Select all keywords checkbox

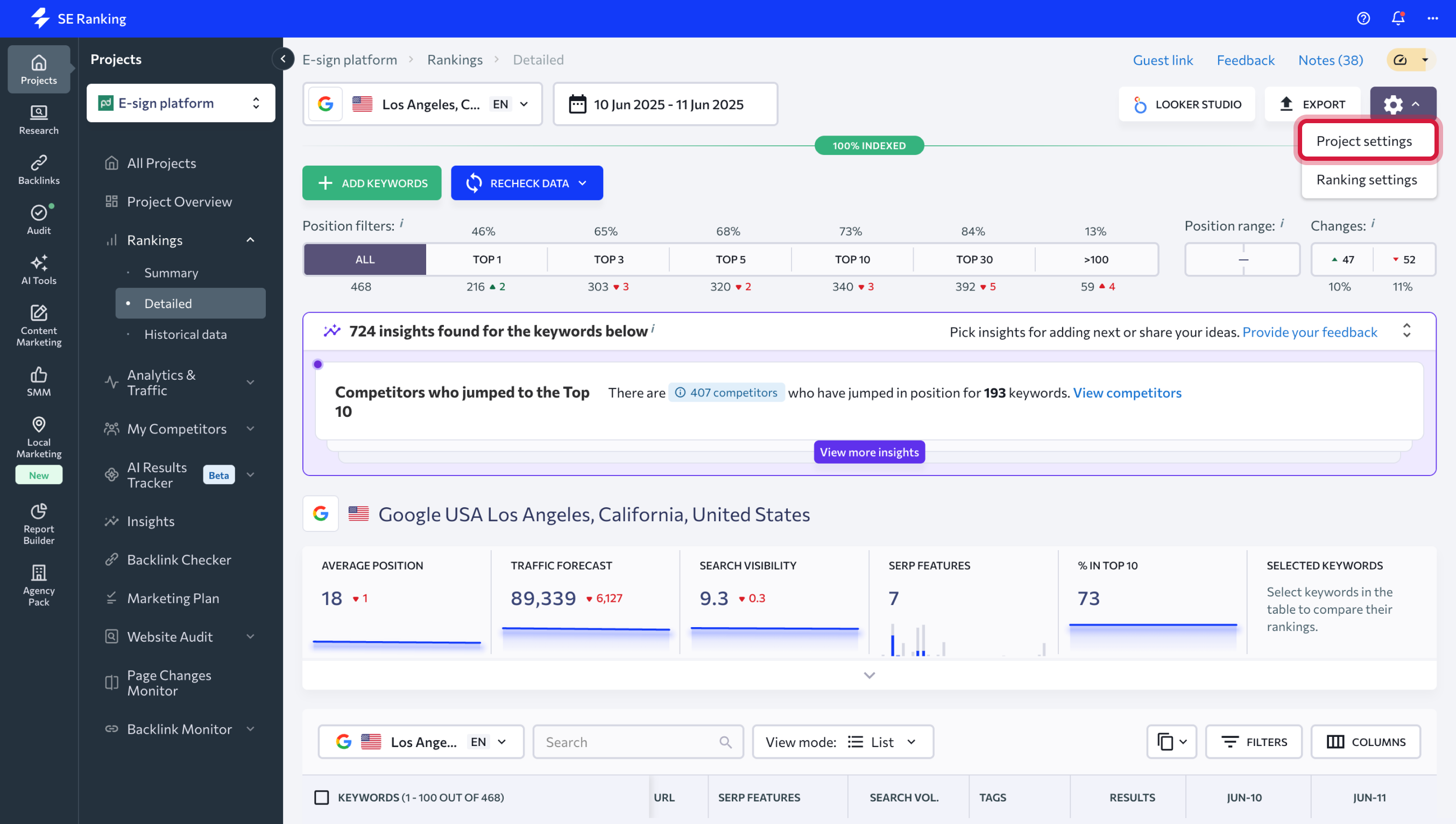[x=322, y=798]
